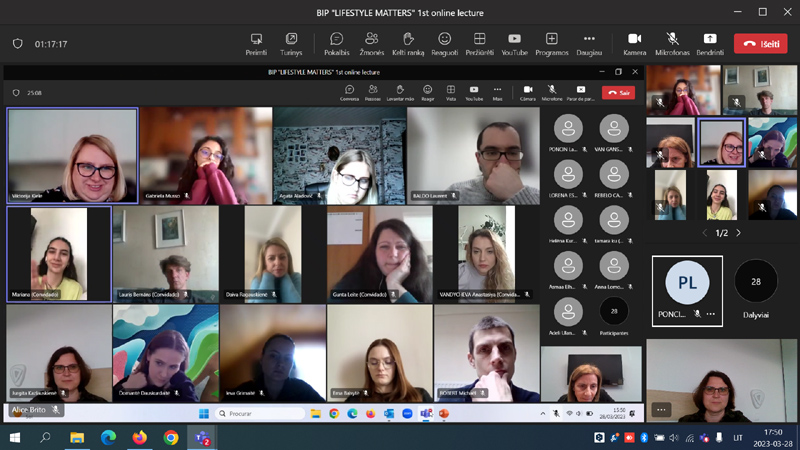Switch to Teams on bottom taskbar
The width and height of the screenshot is (800, 450).
coord(202,438)
